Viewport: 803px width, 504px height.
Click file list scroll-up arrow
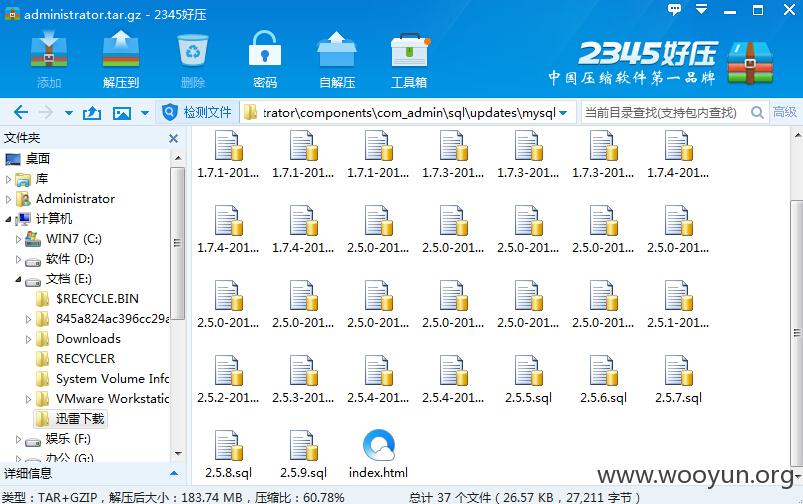pos(797,136)
